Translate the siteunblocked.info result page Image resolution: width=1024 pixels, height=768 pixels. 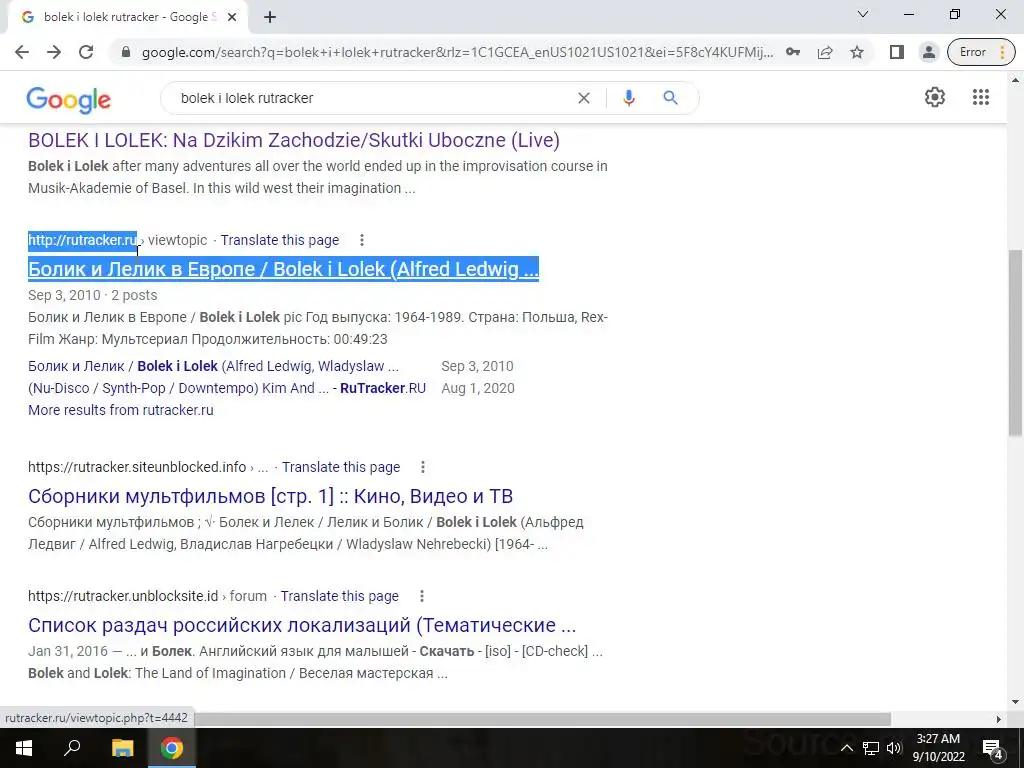(341, 468)
